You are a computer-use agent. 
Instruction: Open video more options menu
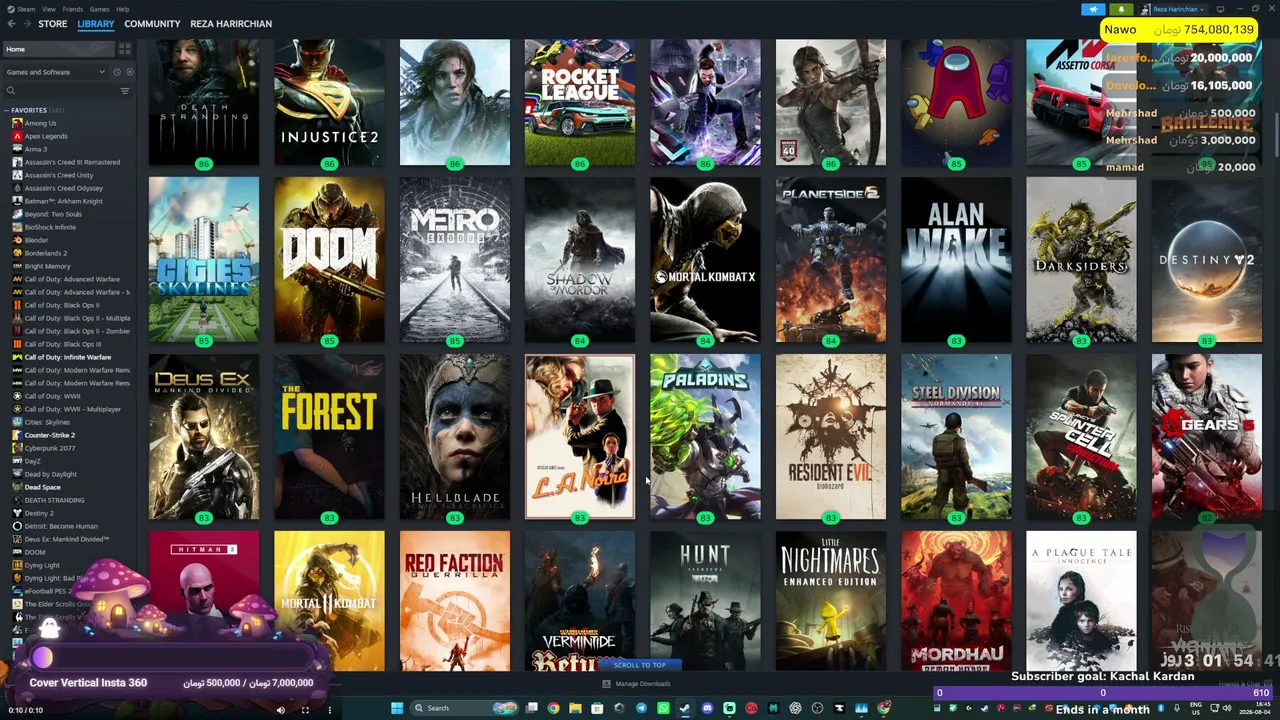coord(329,710)
